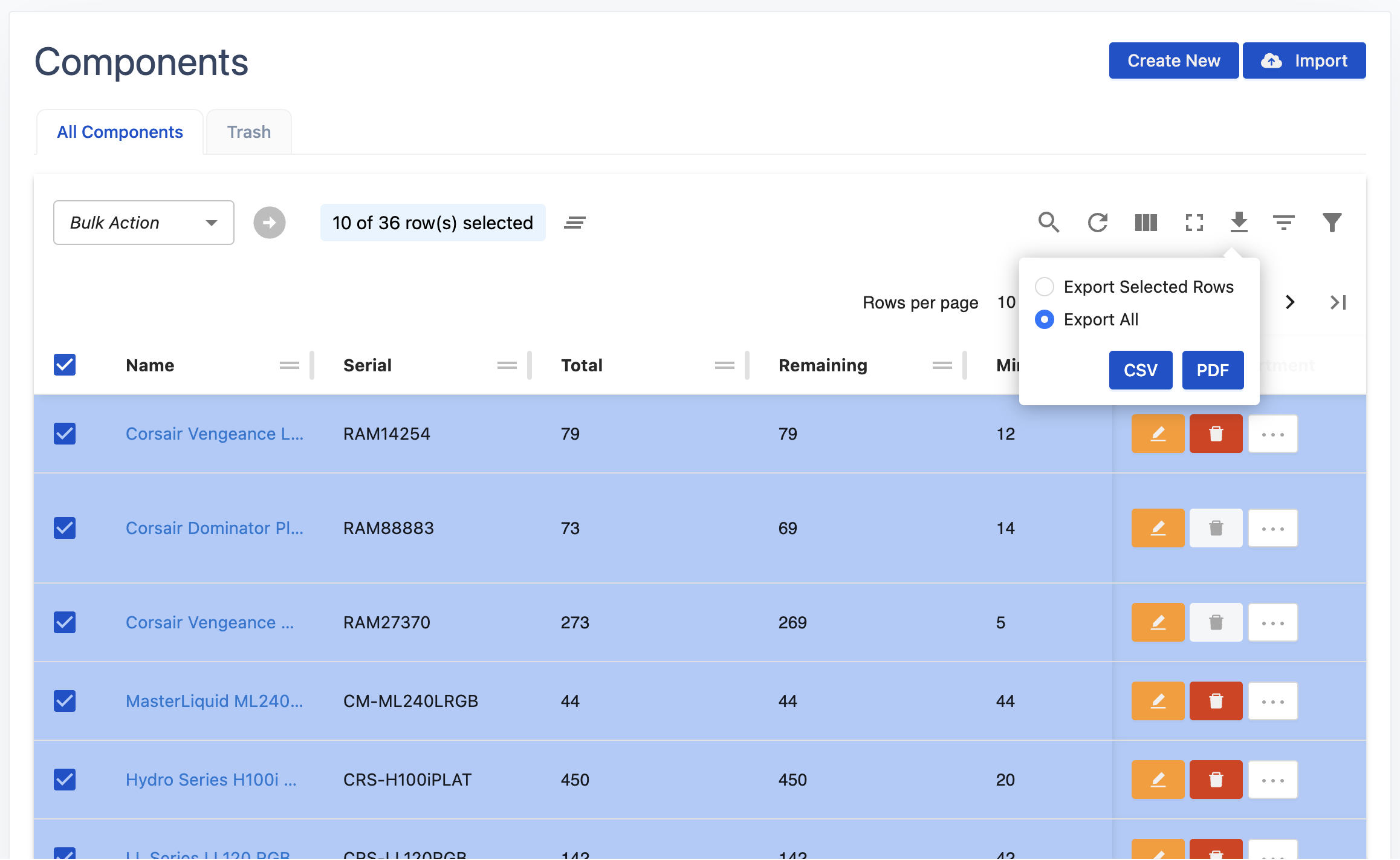The height and width of the screenshot is (860, 1400).
Task: Delete the CRS-H100iPLAT component
Action: point(1216,780)
